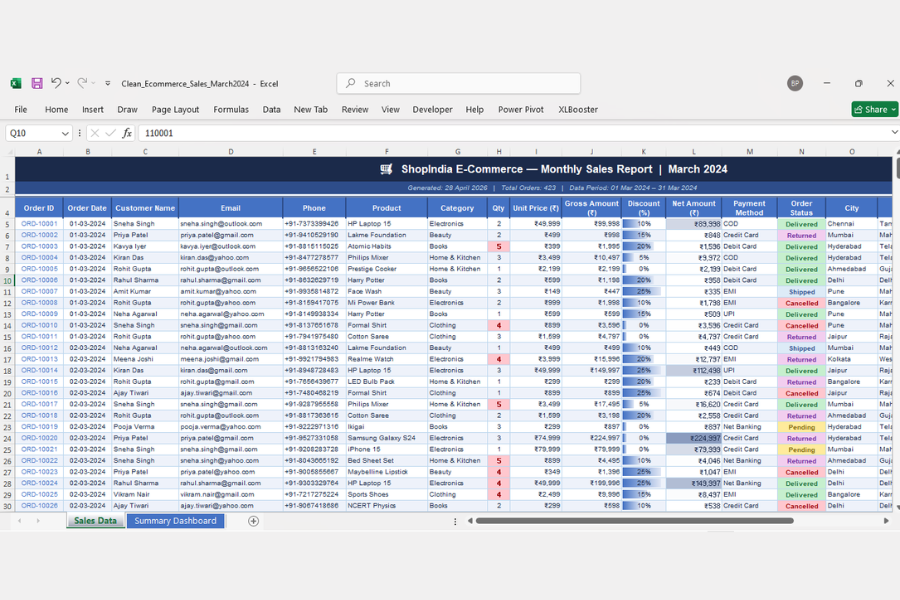The image size is (900, 600).
Task: Click the Cancel X icon in formula bar
Action: [x=95, y=133]
